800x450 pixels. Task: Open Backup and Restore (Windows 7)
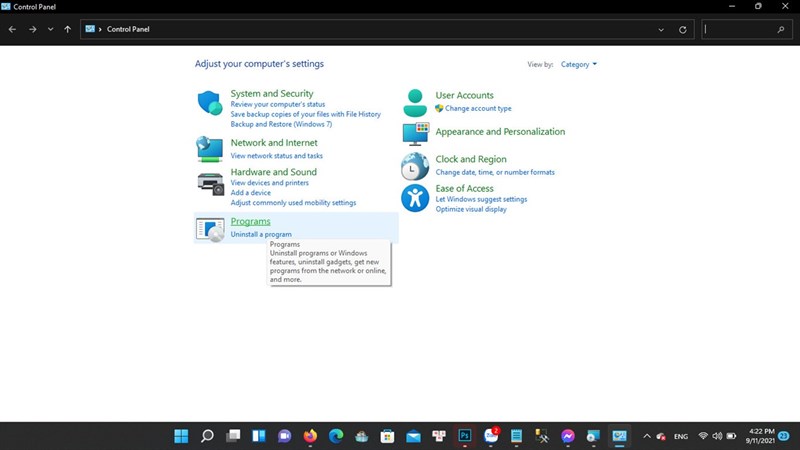(x=281, y=124)
